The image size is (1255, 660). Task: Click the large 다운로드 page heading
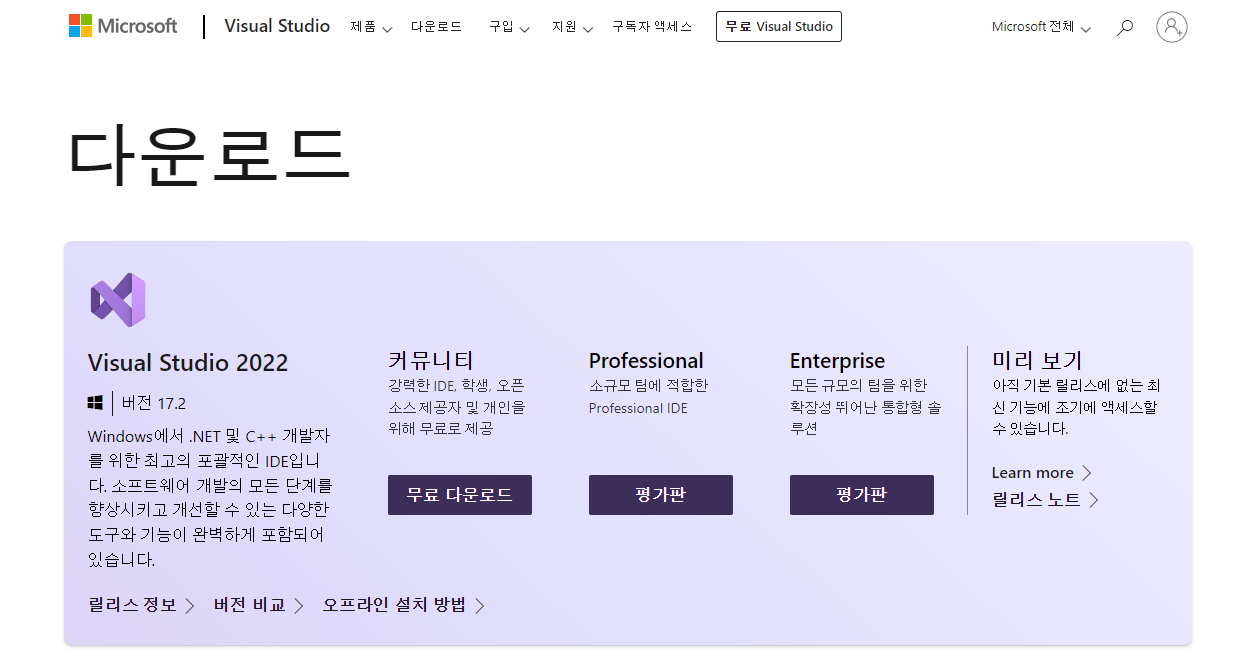(x=209, y=156)
